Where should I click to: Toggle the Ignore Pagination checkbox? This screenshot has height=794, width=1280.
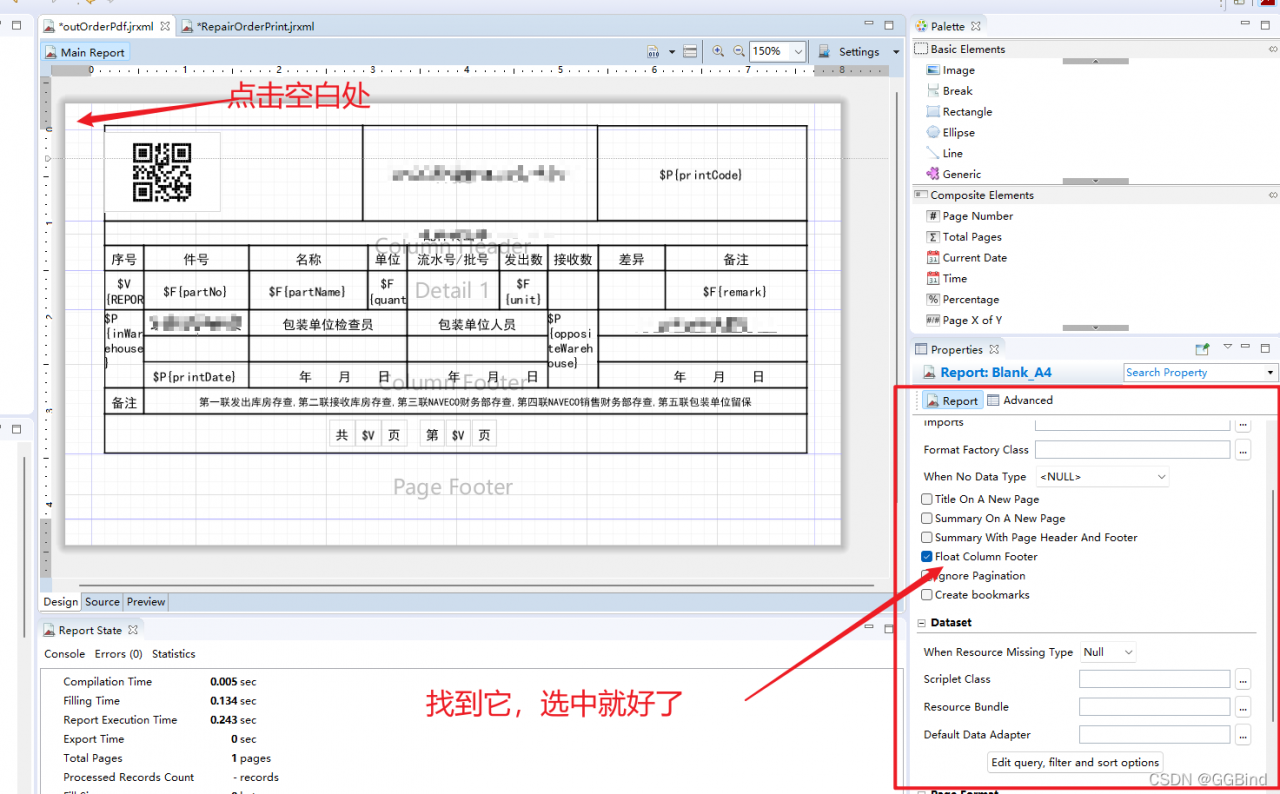tap(927, 575)
